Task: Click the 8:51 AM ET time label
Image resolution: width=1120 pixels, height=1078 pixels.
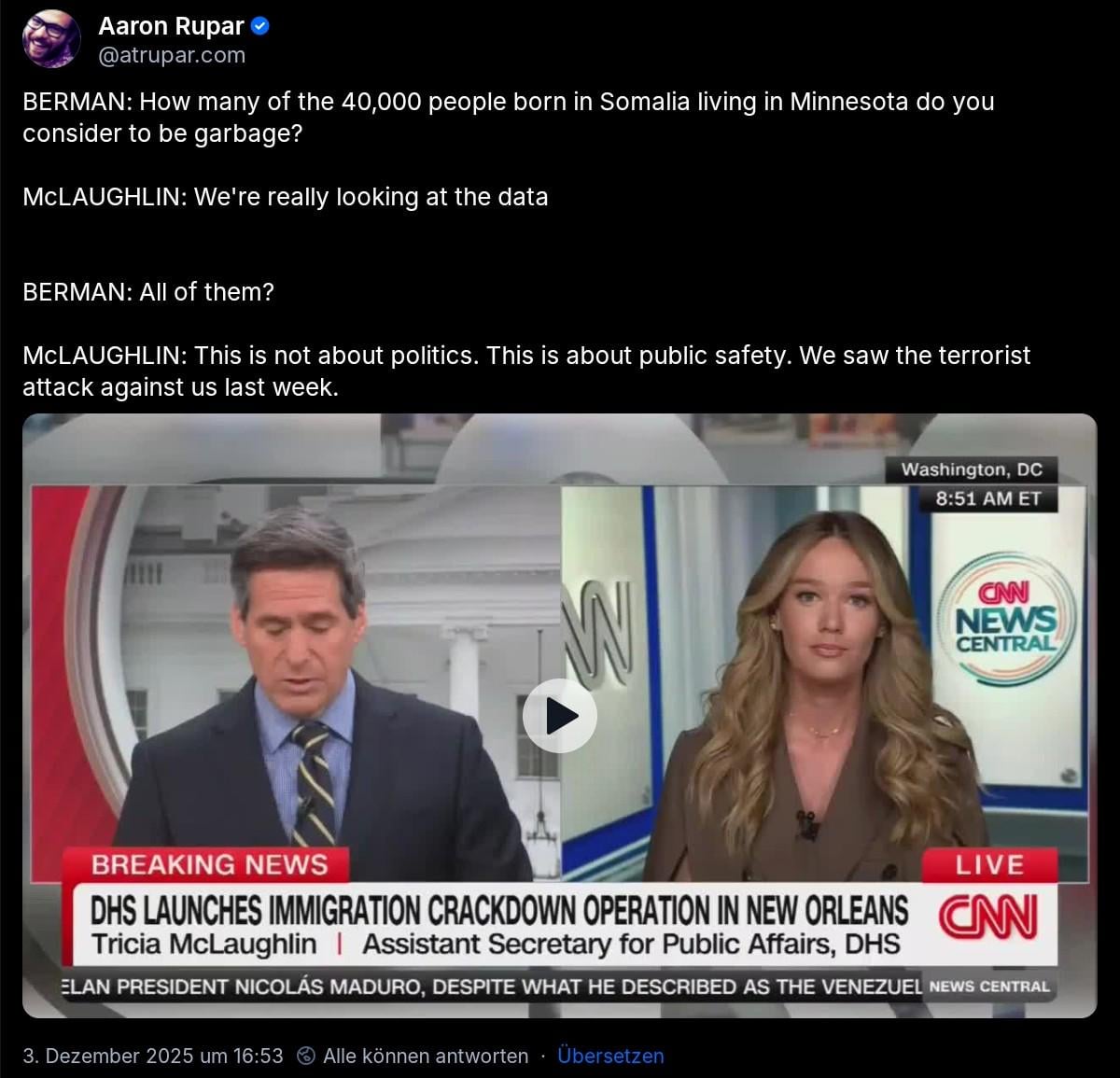Action: [x=988, y=498]
